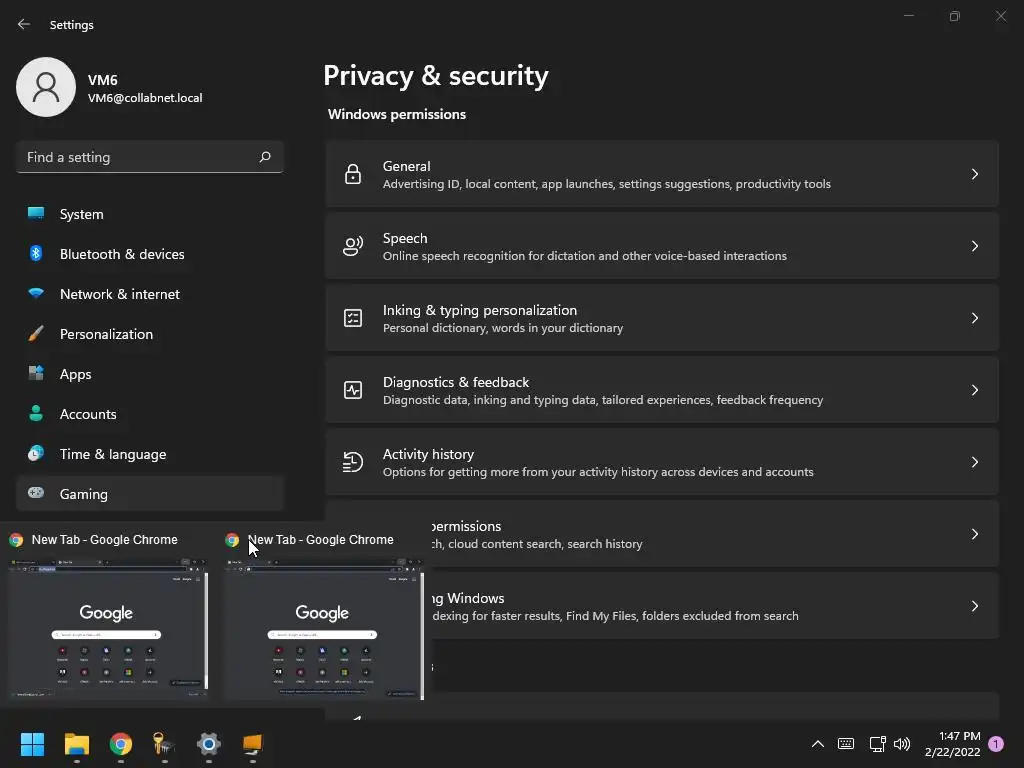
Task: Click the Settings back arrow icon
Action: [24, 25]
